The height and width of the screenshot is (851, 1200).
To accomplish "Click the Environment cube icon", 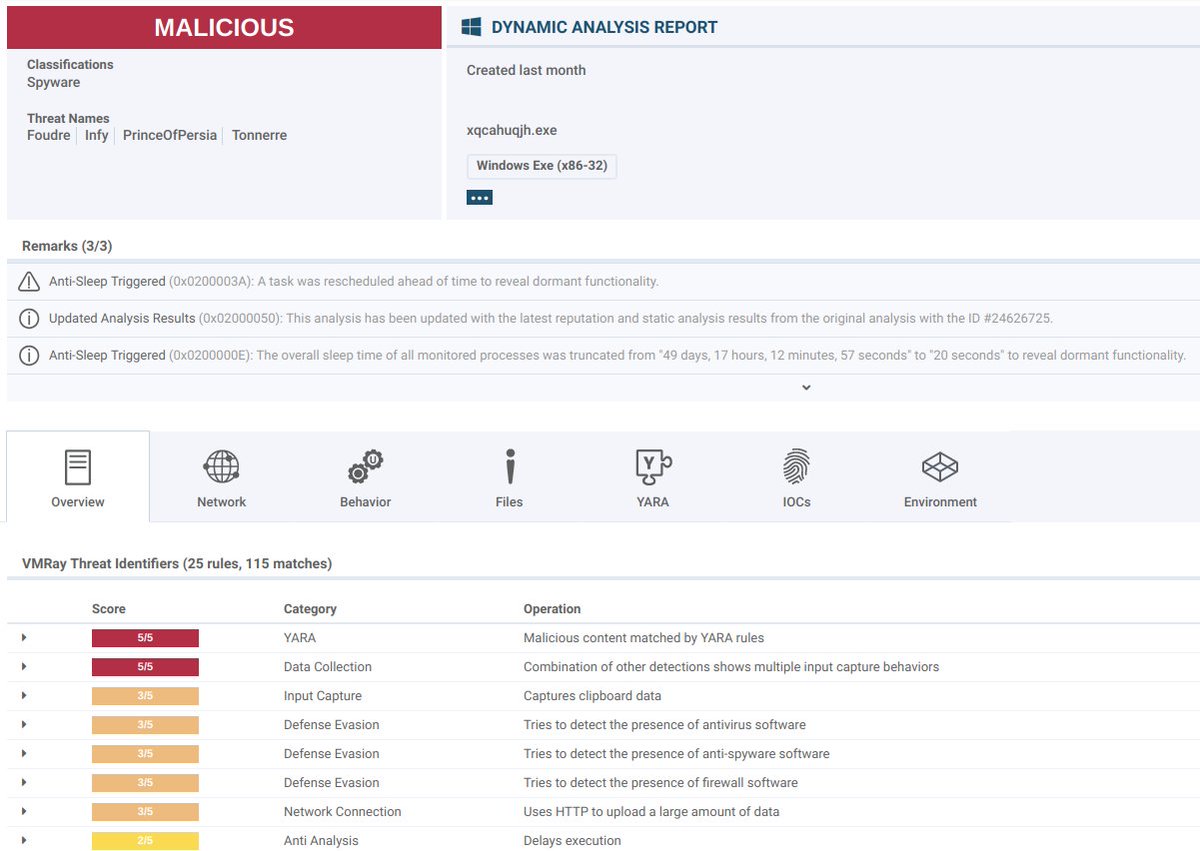I will click(x=940, y=466).
